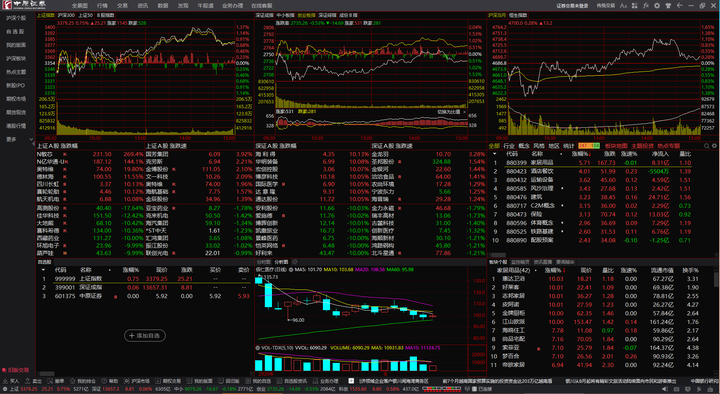
Task: Switch to 上证50 index tab
Action: (x=85, y=15)
